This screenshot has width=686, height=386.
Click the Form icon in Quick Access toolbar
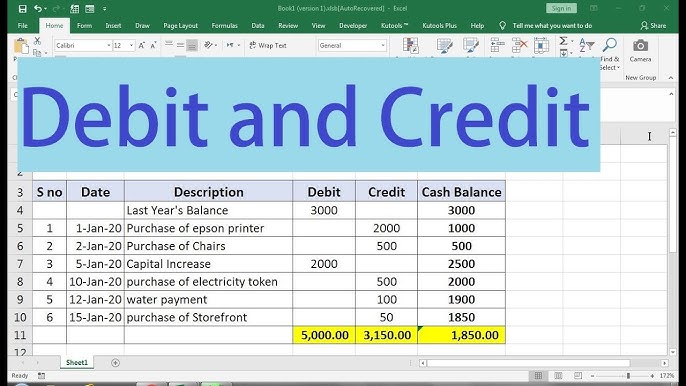(x=90, y=9)
